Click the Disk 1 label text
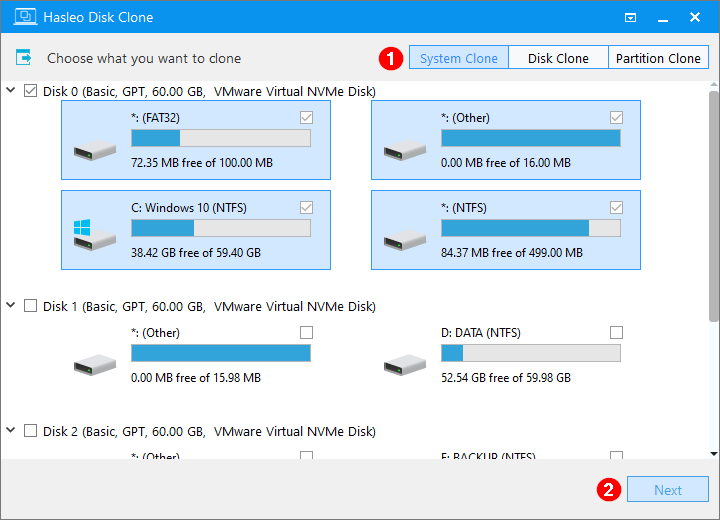The image size is (720, 520). (x=209, y=306)
